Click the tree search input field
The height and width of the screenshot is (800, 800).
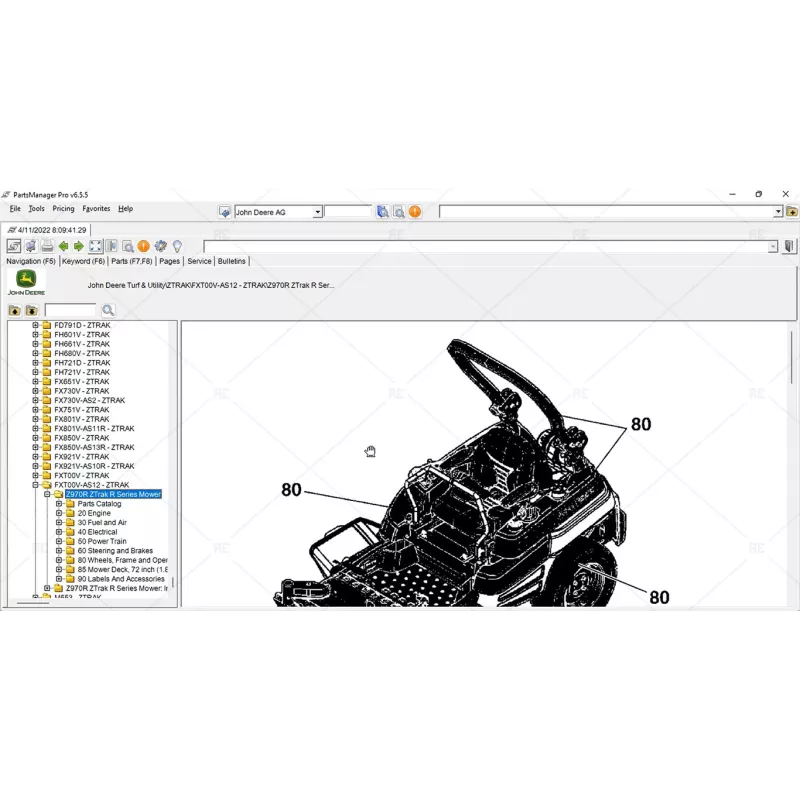pos(70,310)
